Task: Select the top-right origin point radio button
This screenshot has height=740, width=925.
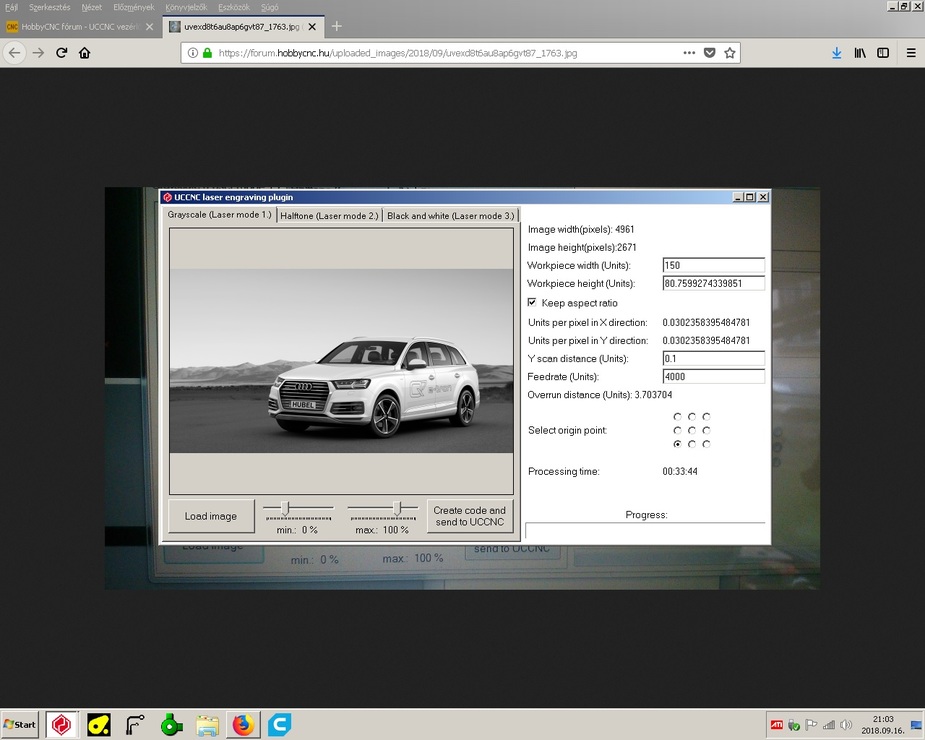Action: [706, 416]
